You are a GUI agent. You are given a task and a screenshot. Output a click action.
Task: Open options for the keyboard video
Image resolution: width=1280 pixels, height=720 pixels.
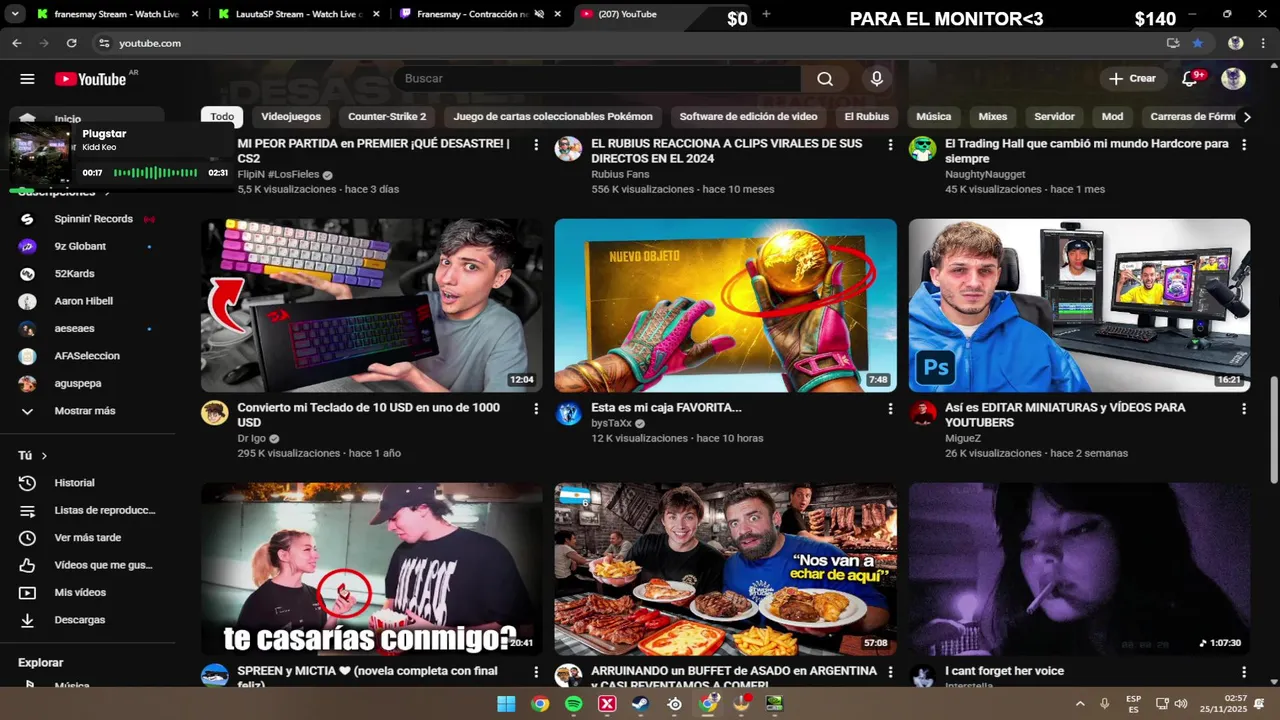(x=536, y=409)
